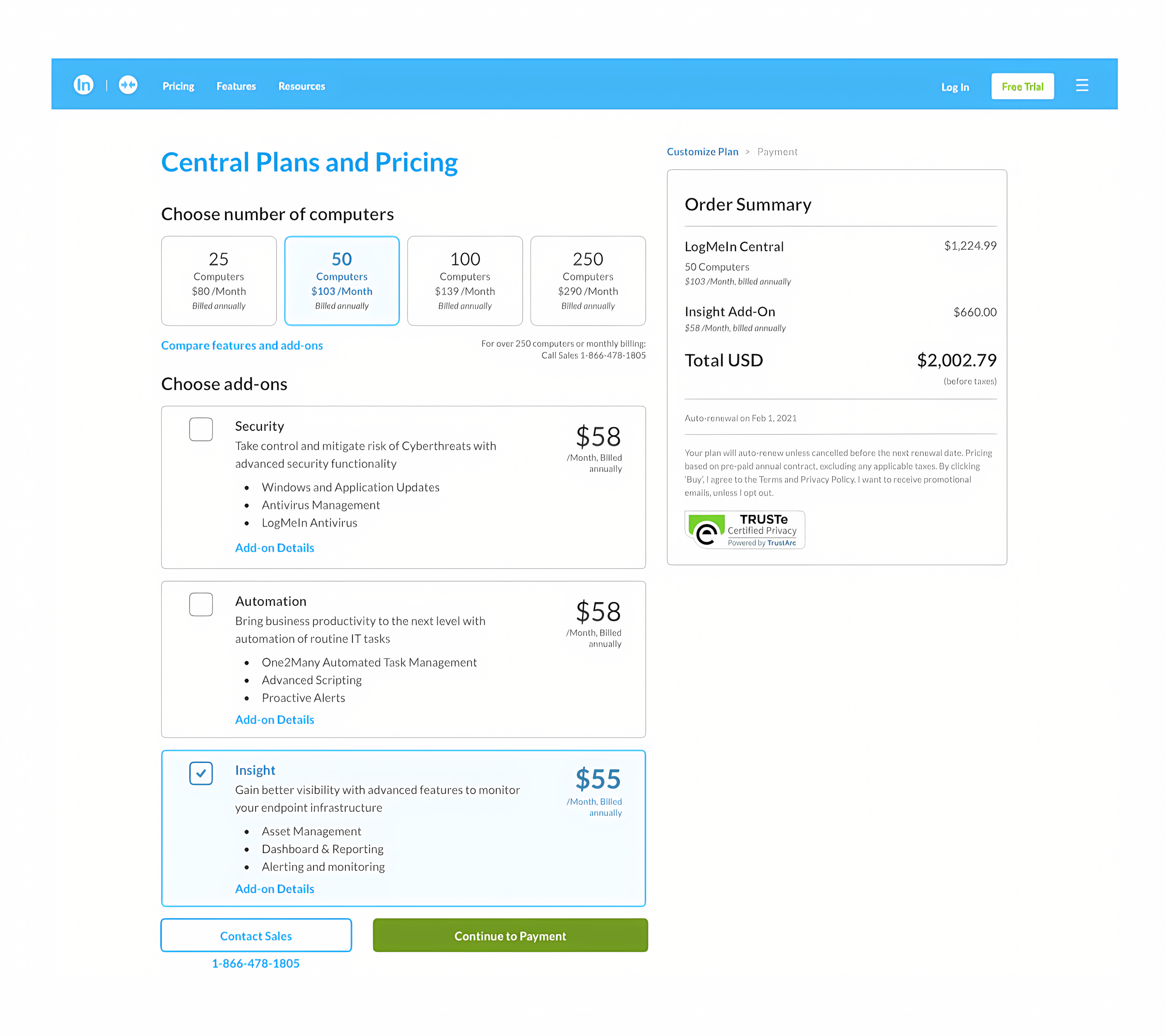Open the Features menu item
The height and width of the screenshot is (1036, 1166).
pos(236,86)
